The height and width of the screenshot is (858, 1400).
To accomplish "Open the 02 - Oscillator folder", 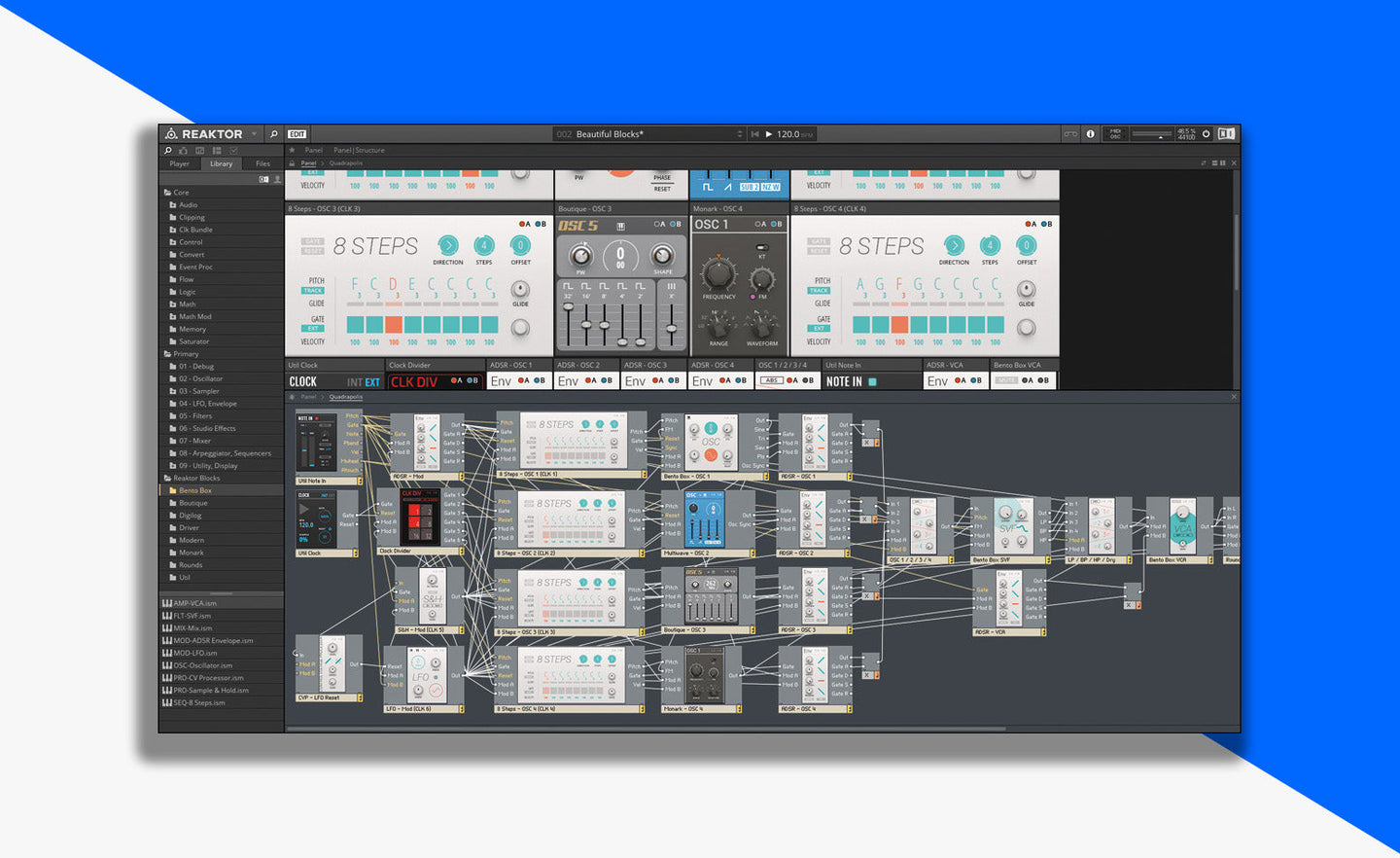I will coord(222,378).
